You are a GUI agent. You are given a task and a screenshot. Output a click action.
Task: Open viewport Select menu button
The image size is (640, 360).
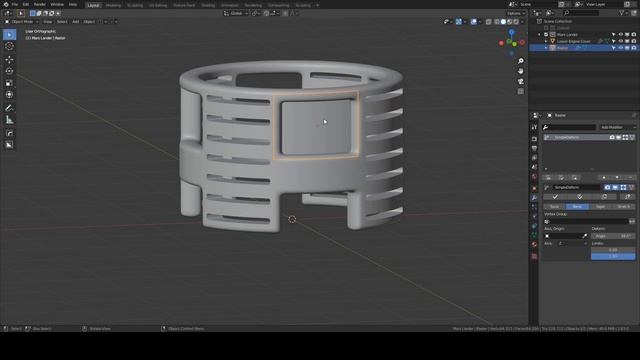tap(62, 22)
